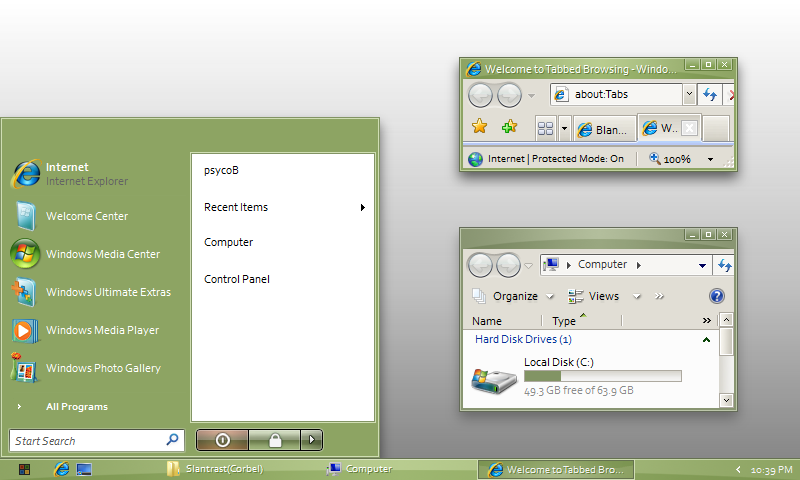The height and width of the screenshot is (480, 800).
Task: Click Back button in Computer window
Action: [480, 265]
